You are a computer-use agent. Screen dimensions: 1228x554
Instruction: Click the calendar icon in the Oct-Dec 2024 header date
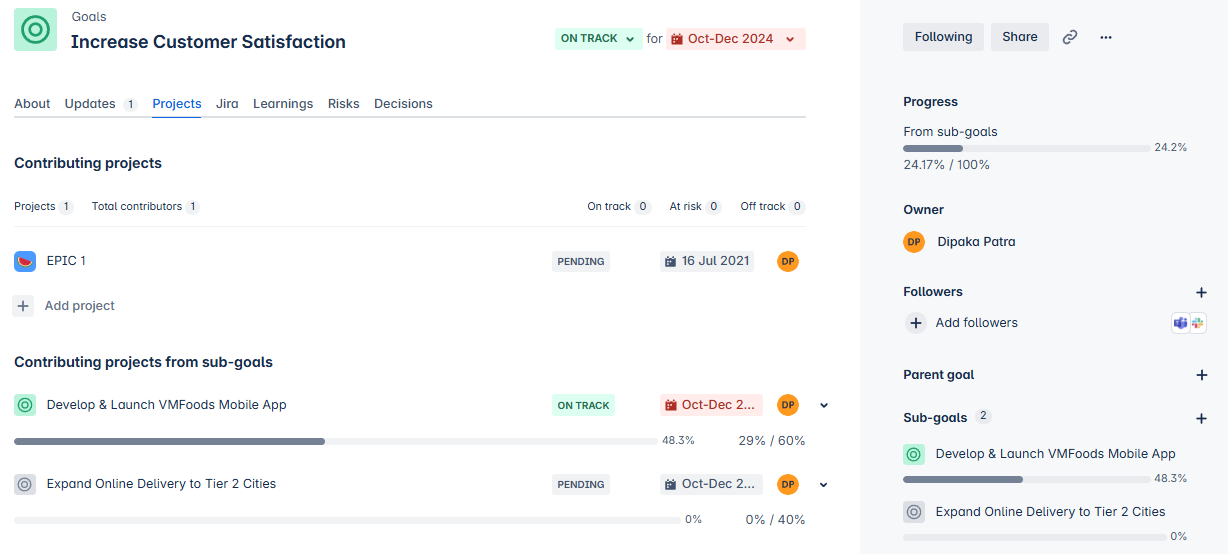[677, 39]
